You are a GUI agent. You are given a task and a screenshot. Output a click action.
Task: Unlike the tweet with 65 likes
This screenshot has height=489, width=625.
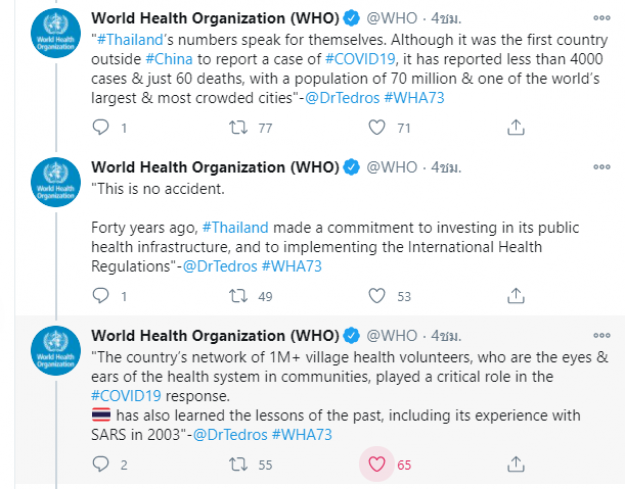tap(377, 464)
